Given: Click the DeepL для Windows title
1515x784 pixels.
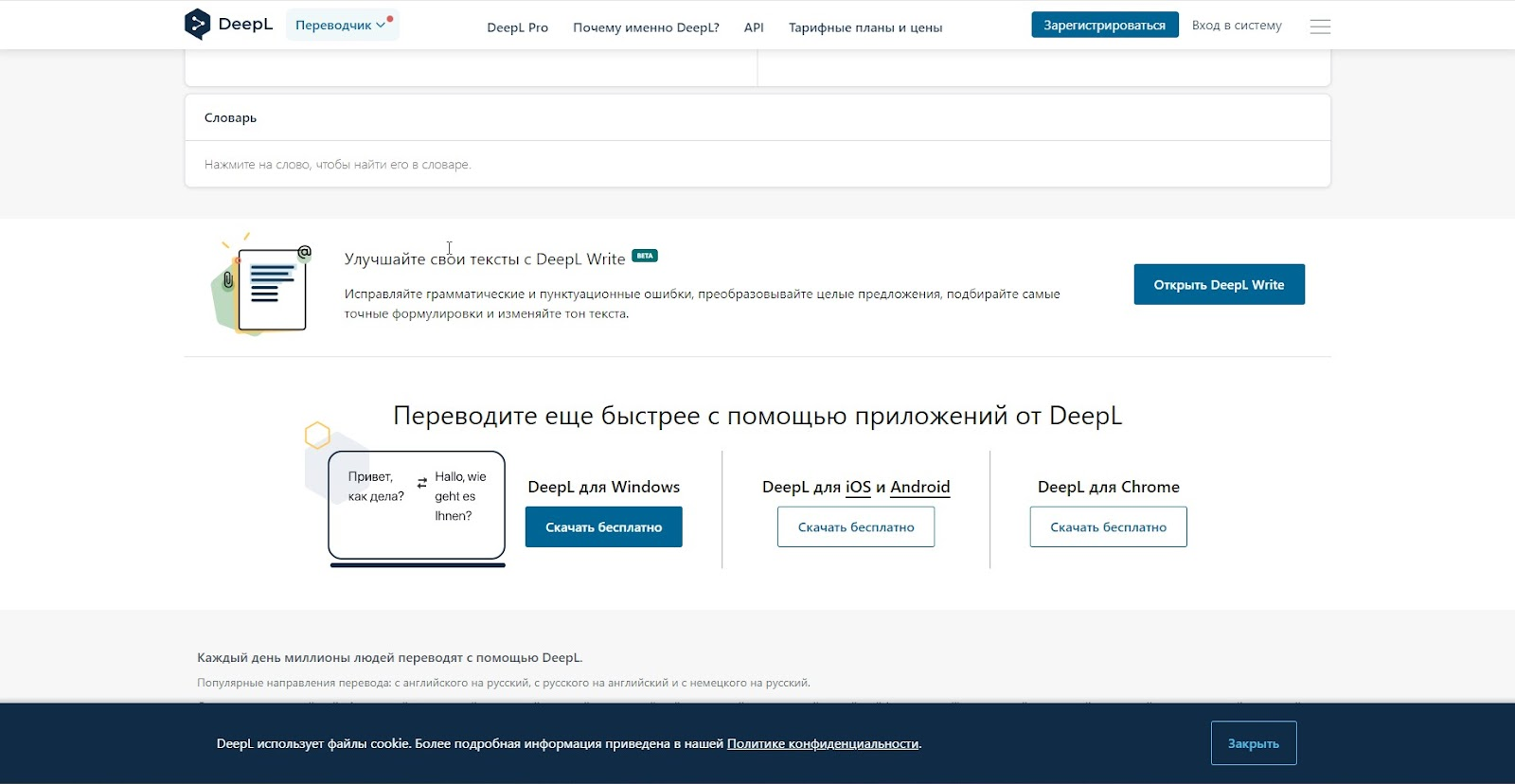Looking at the screenshot, I should 603,487.
